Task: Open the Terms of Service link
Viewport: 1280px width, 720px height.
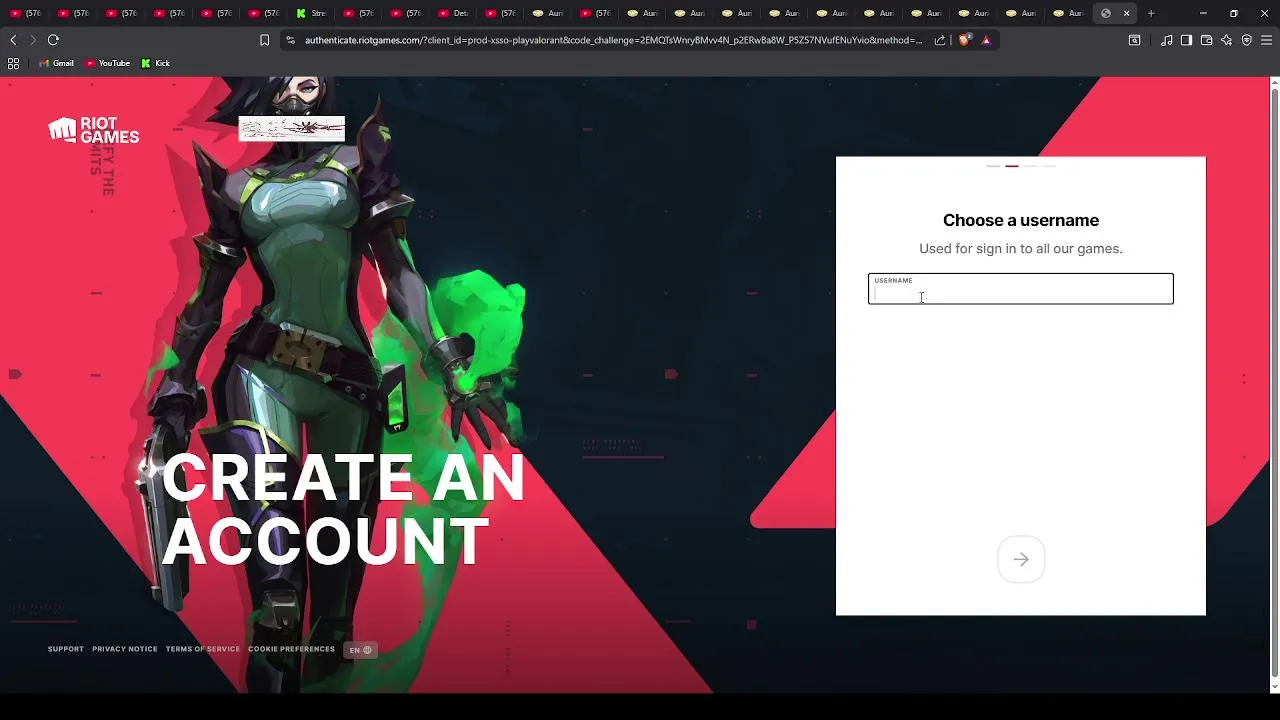Action: click(x=203, y=649)
